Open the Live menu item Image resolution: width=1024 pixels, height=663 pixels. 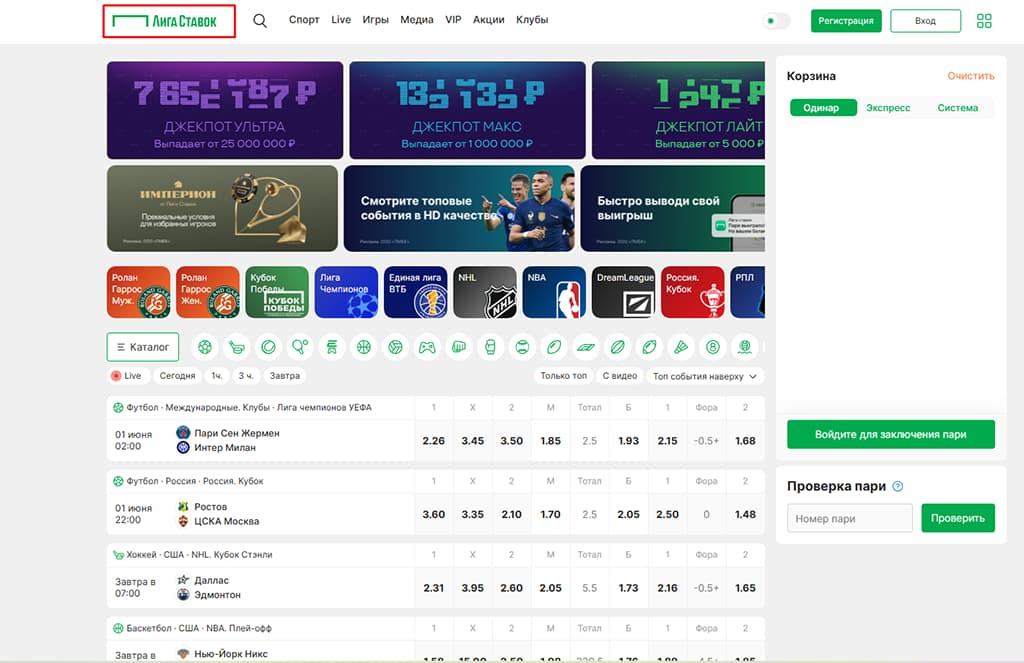(x=341, y=20)
